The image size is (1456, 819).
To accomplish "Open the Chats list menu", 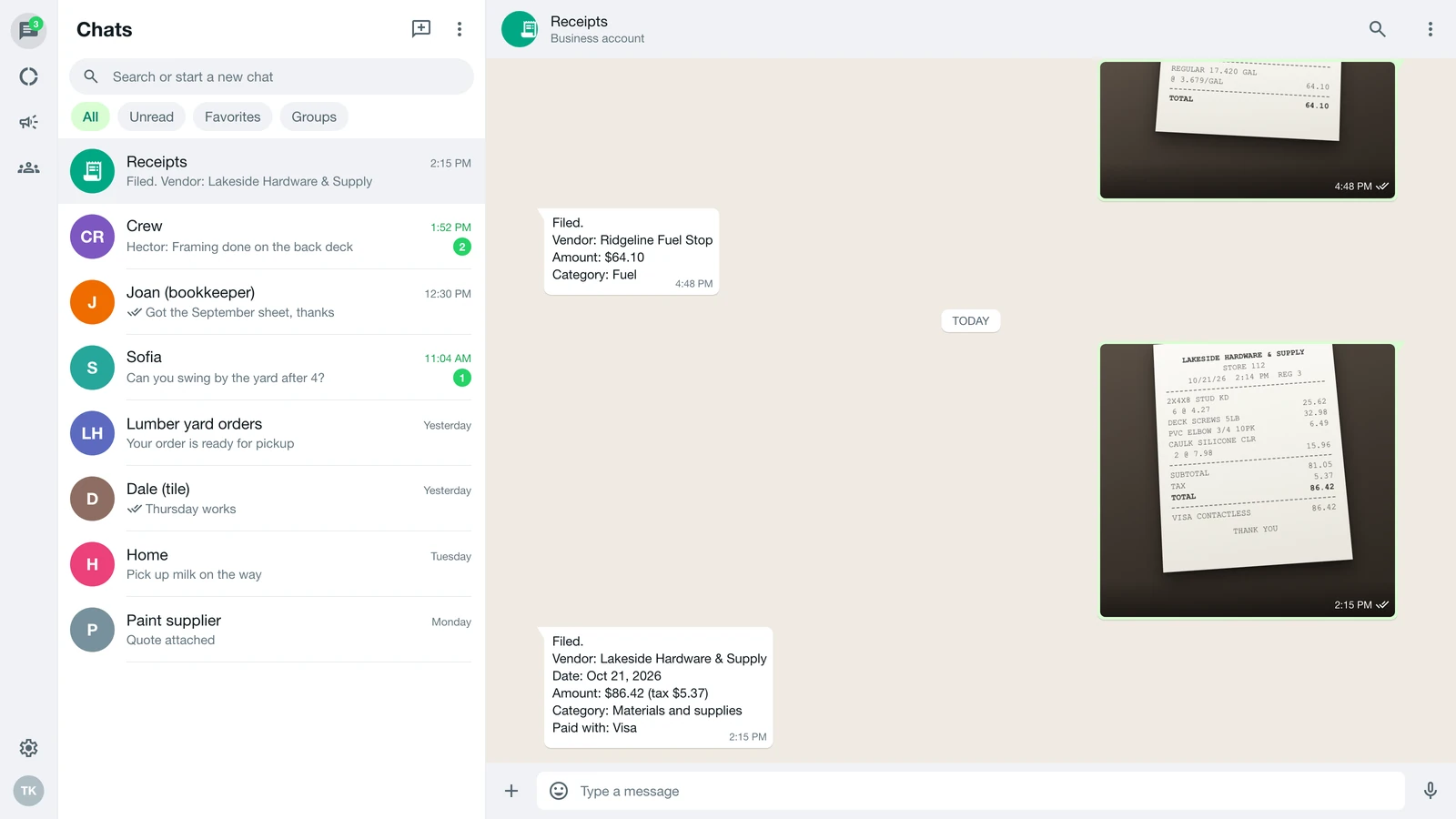I will tap(460, 29).
